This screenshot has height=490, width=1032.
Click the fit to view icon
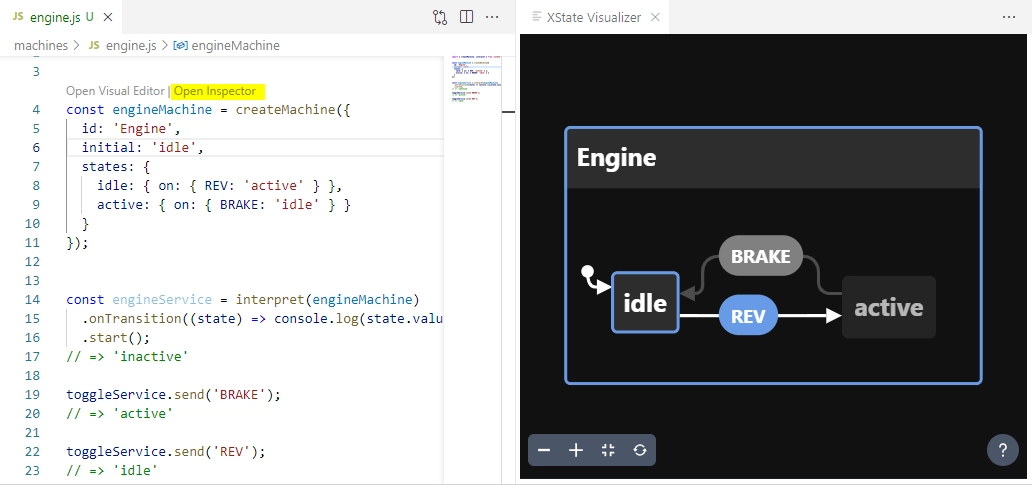coord(608,450)
